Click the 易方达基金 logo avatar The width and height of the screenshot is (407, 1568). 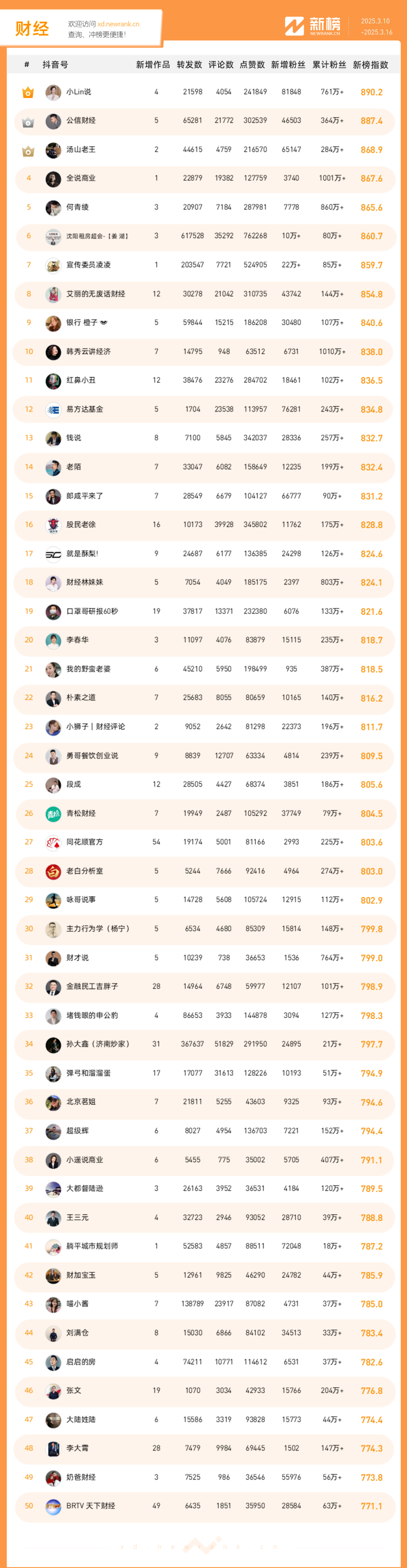(54, 410)
